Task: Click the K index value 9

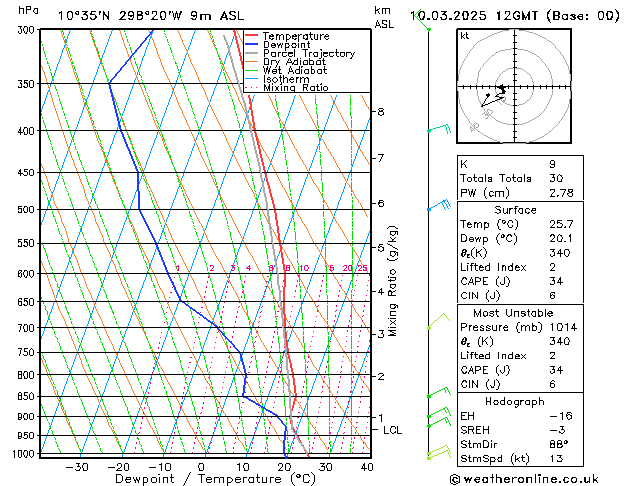Action: coord(552,164)
